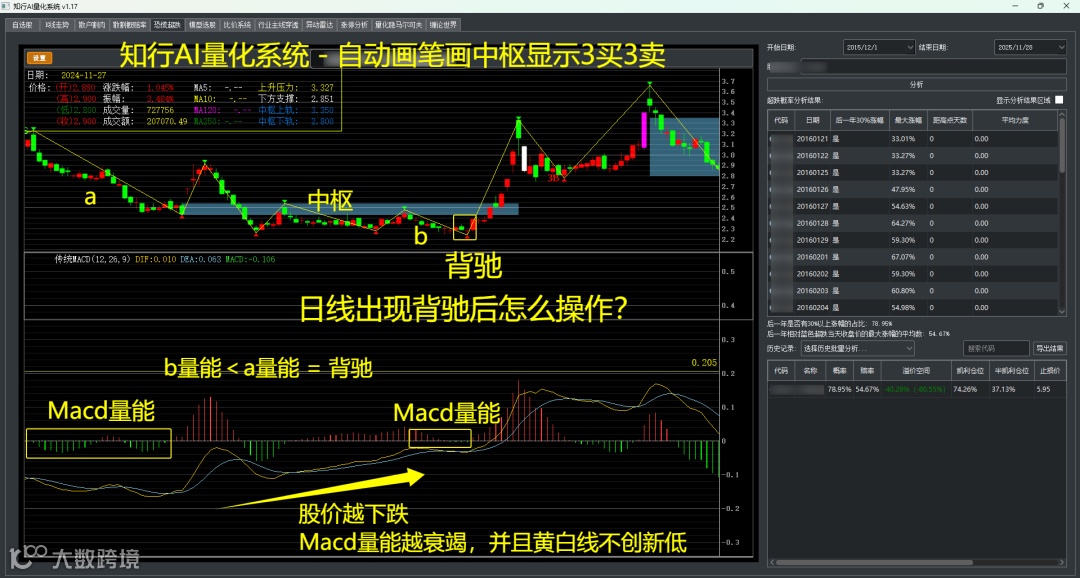This screenshot has width=1080, height=578.
Task: Open the 开始日期 date dropdown
Action: [909, 48]
